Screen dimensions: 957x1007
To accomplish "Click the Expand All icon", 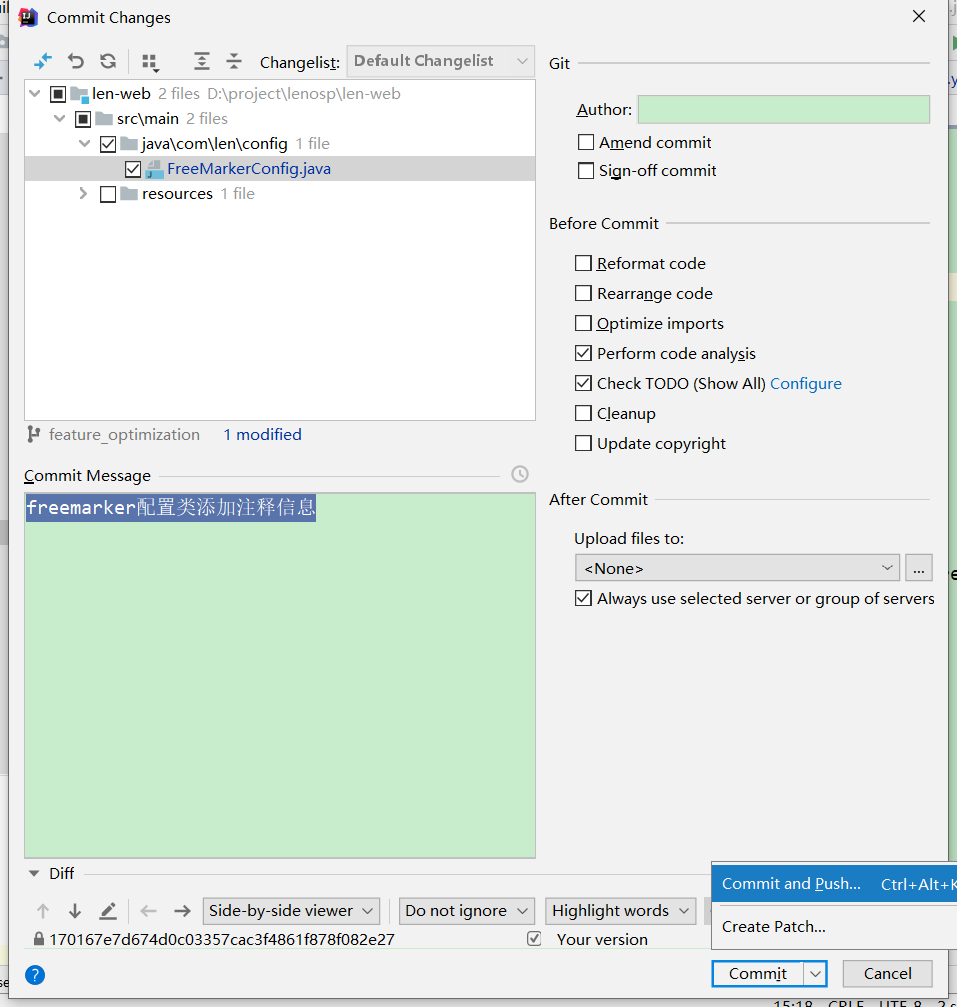I will tap(202, 61).
